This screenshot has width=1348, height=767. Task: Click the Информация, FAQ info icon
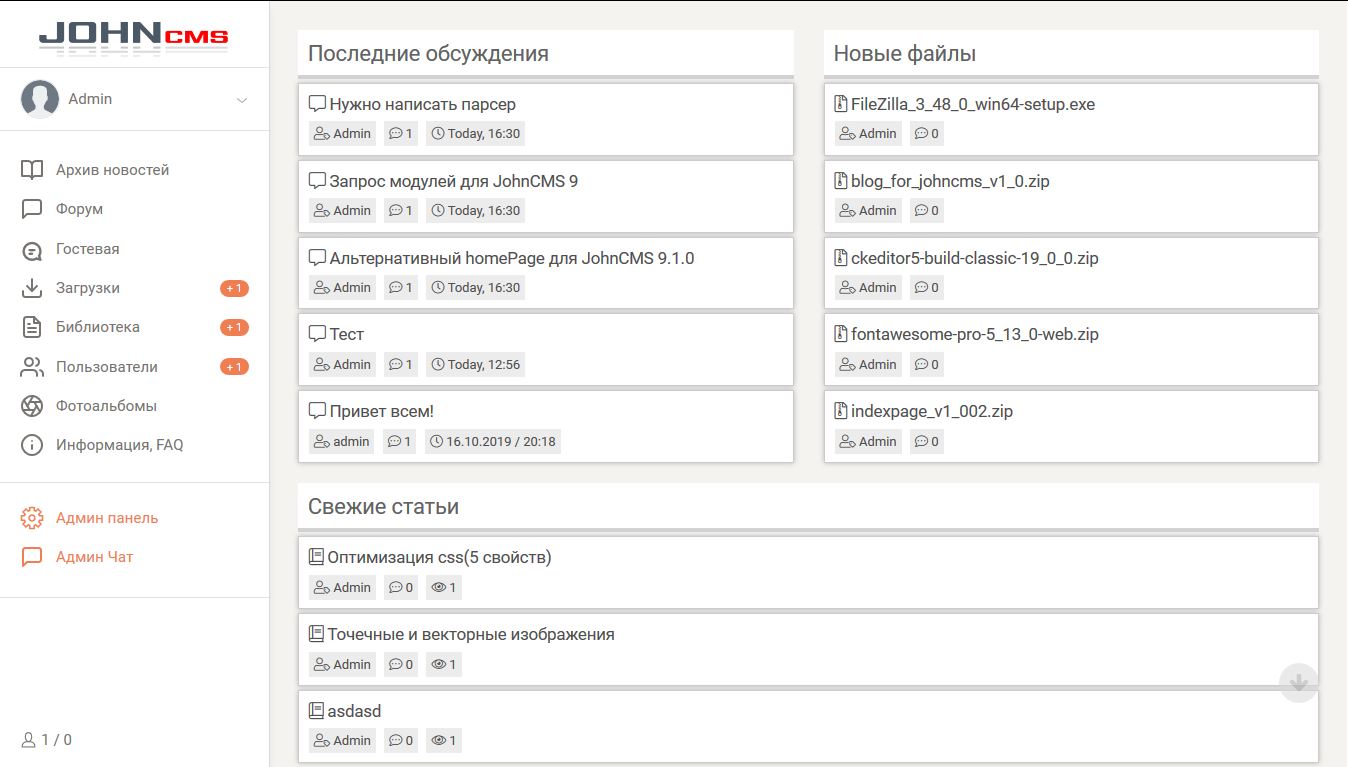tap(32, 445)
